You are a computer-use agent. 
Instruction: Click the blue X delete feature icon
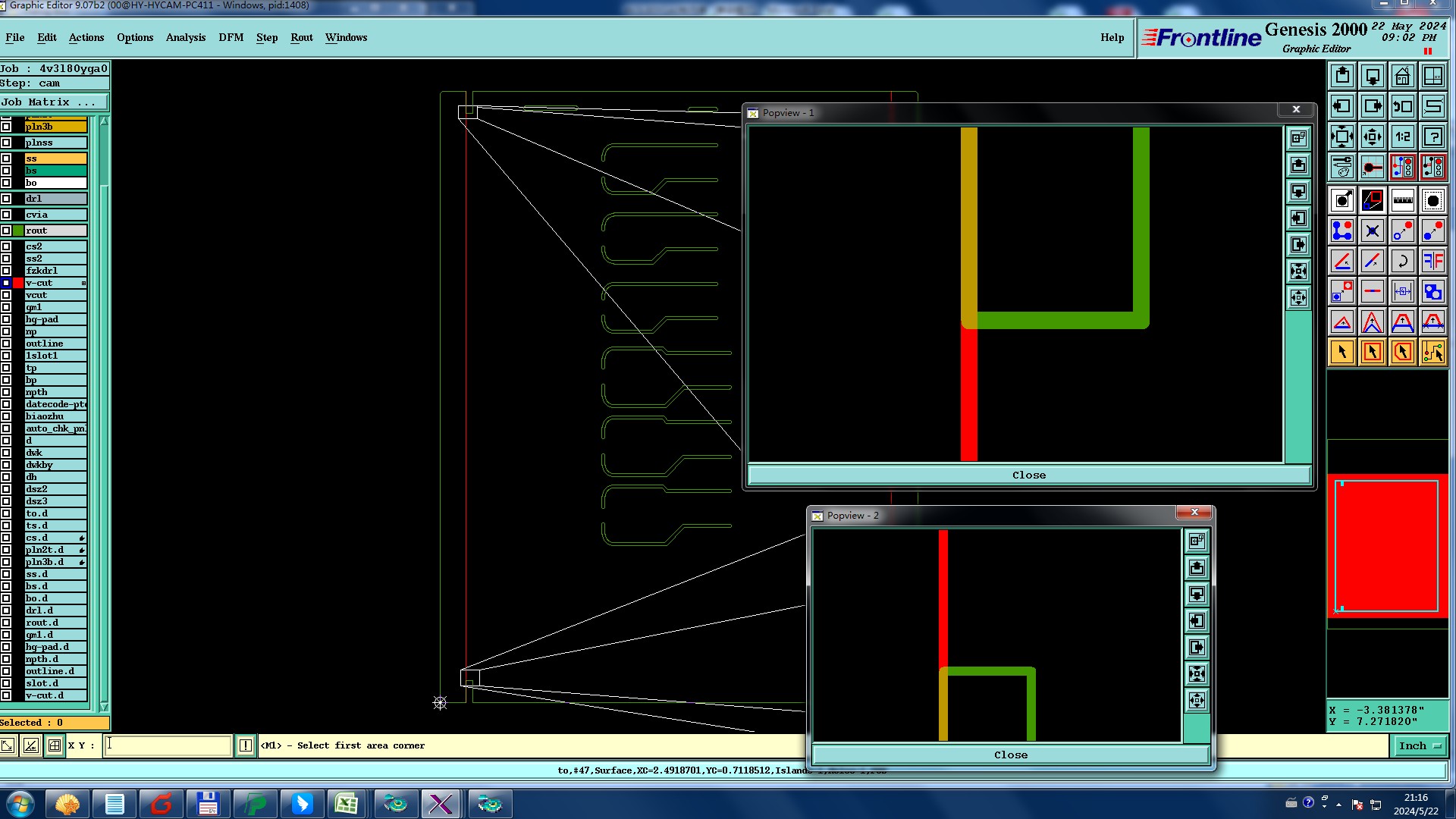click(1373, 231)
